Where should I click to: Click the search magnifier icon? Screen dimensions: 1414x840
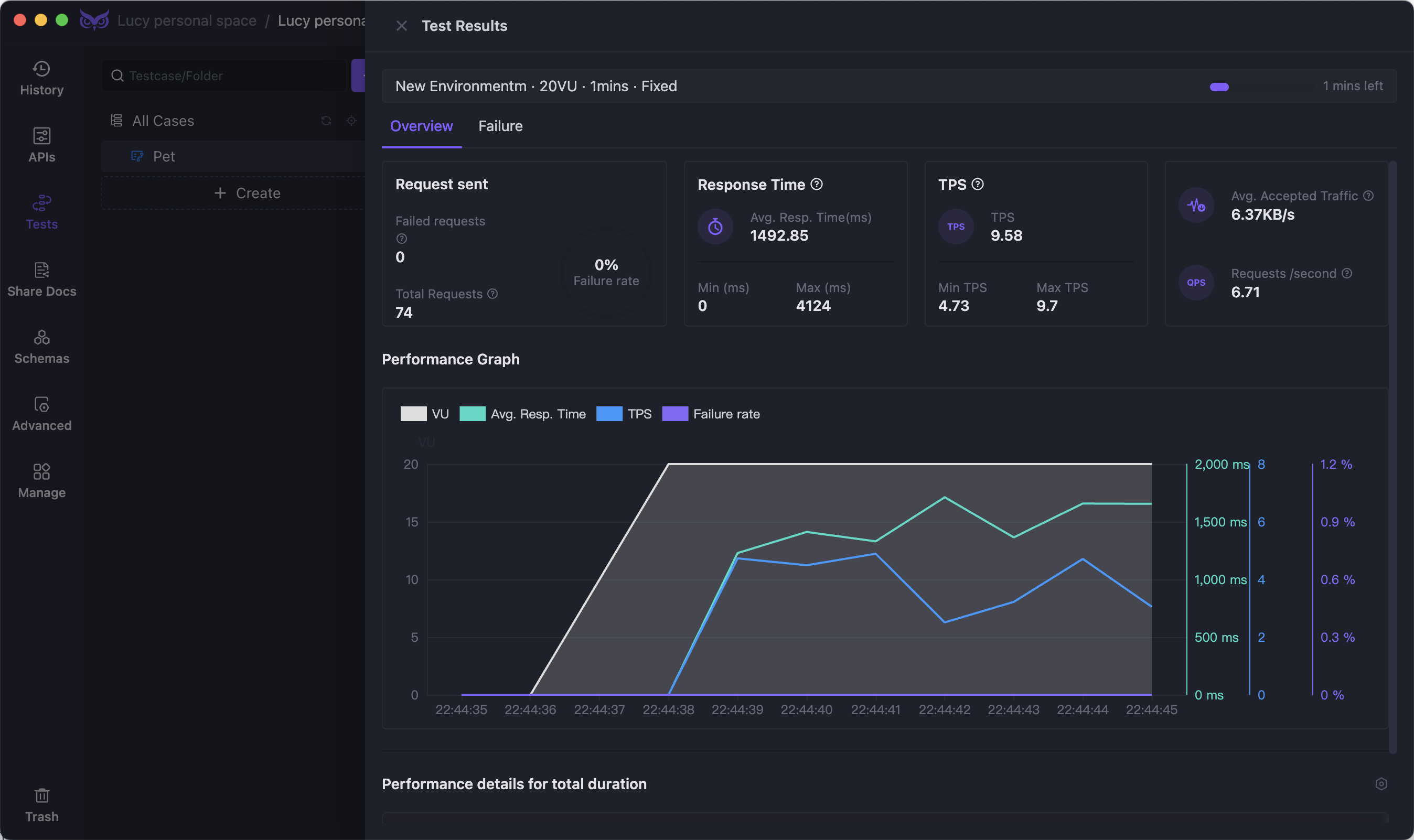(x=117, y=76)
